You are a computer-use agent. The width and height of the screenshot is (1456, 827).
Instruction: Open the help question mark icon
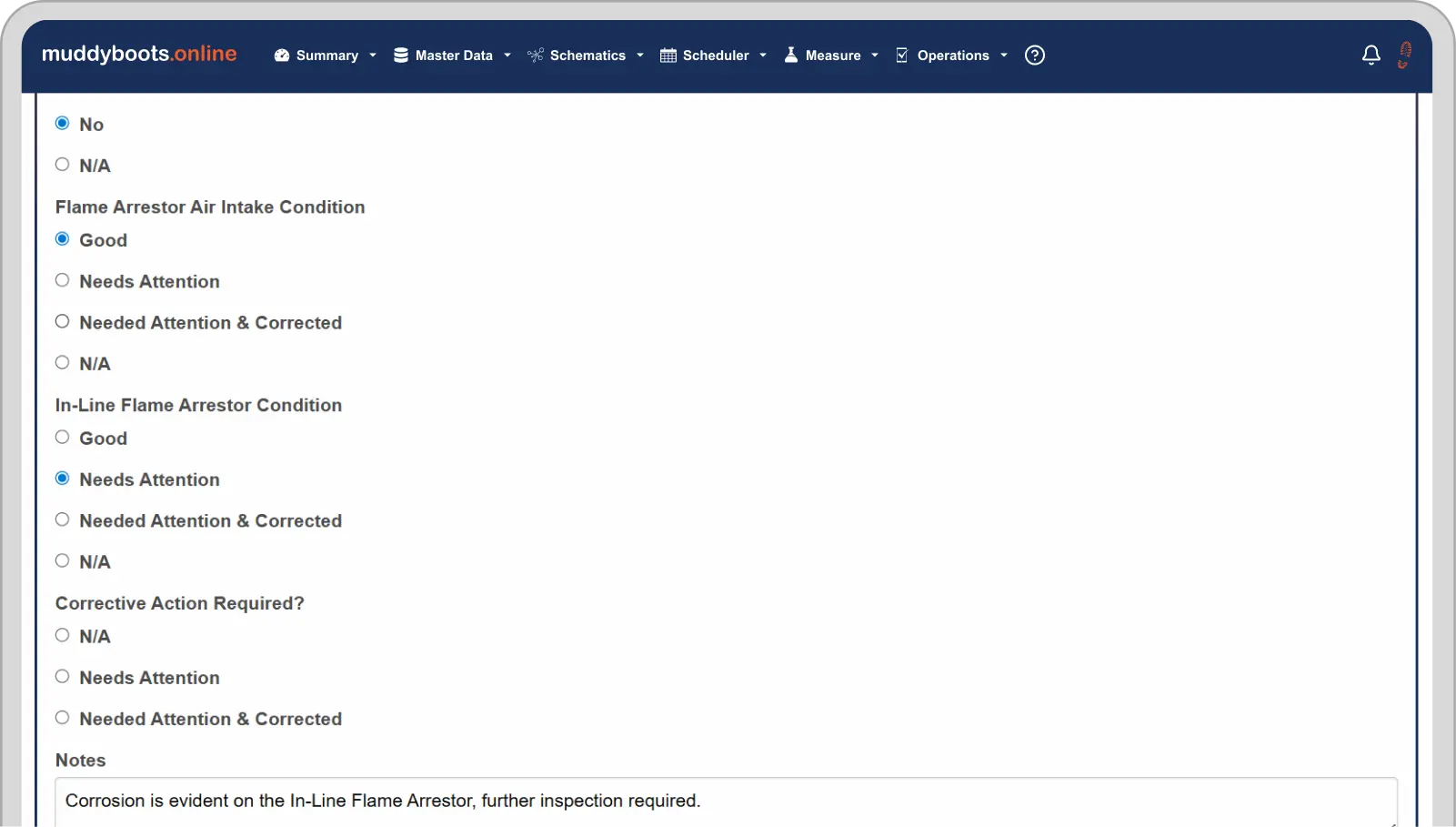[x=1034, y=55]
